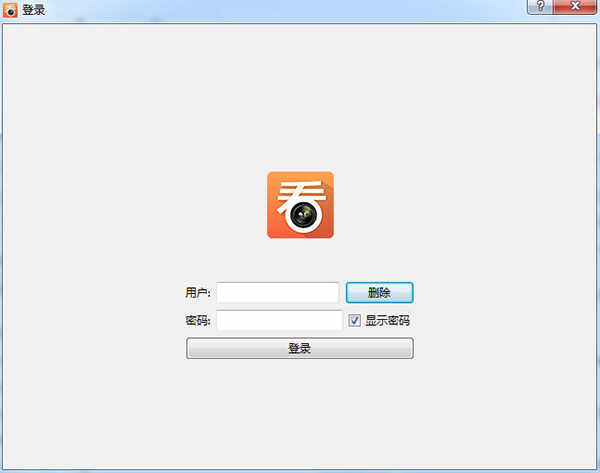Click right end of the 用户 input box
The image size is (600, 473).
(332, 293)
